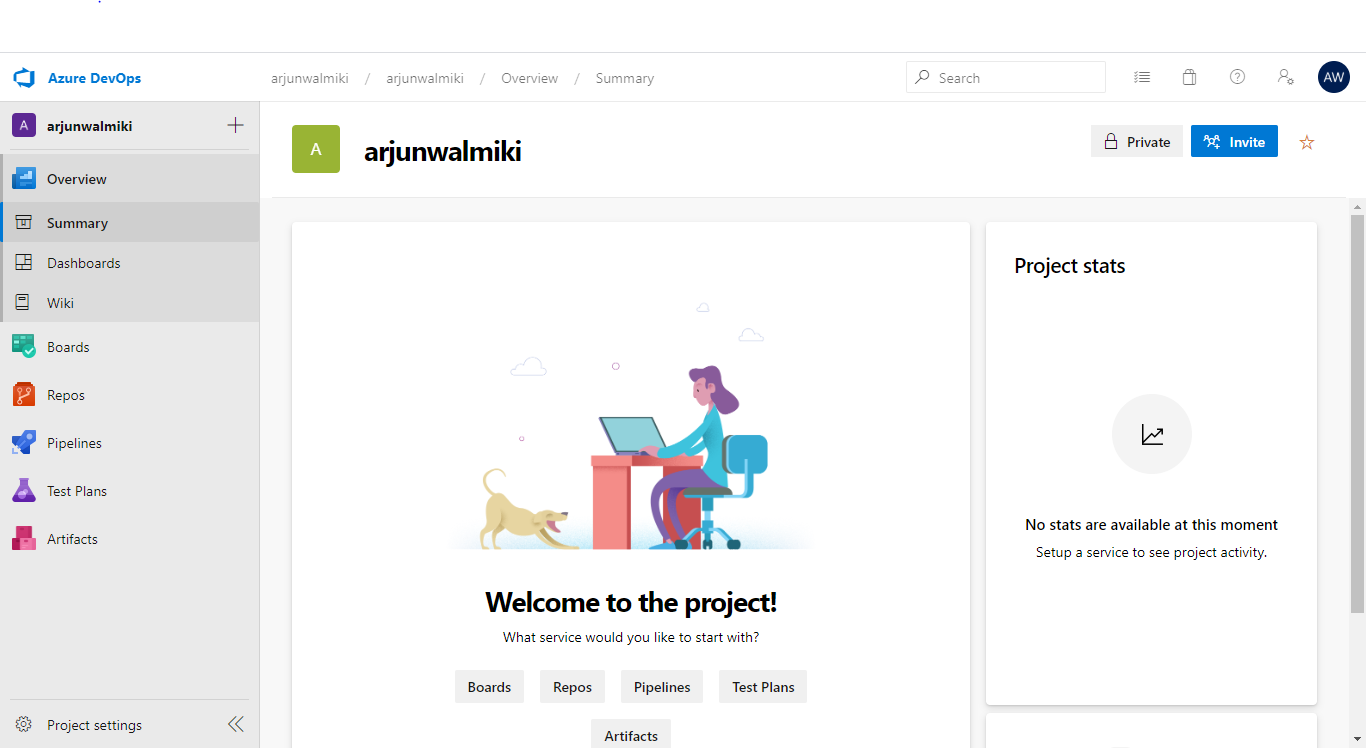This screenshot has height=748, width=1366.
Task: Click the search magnifier icon
Action: pos(922,77)
